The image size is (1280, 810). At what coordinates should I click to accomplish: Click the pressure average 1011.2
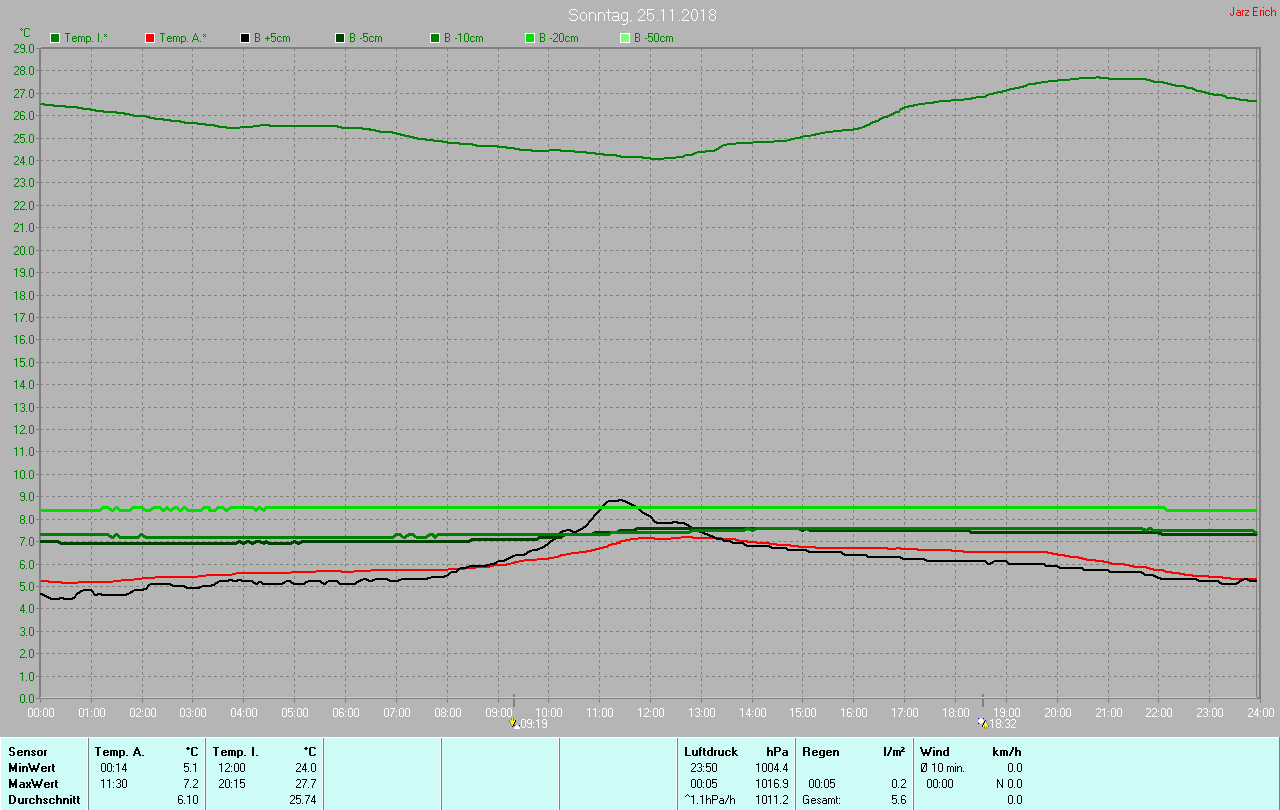click(x=771, y=800)
